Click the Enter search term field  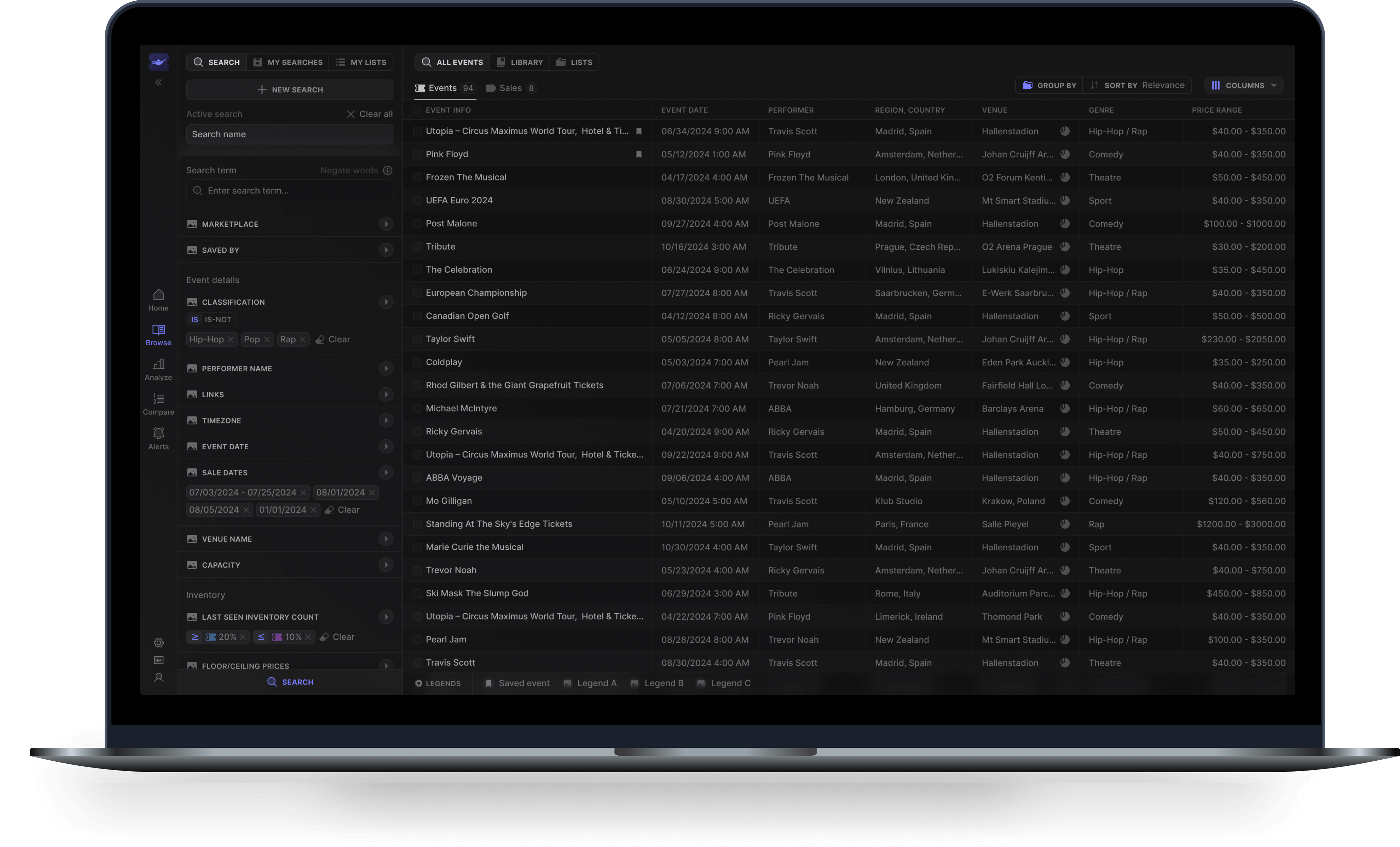click(x=290, y=190)
